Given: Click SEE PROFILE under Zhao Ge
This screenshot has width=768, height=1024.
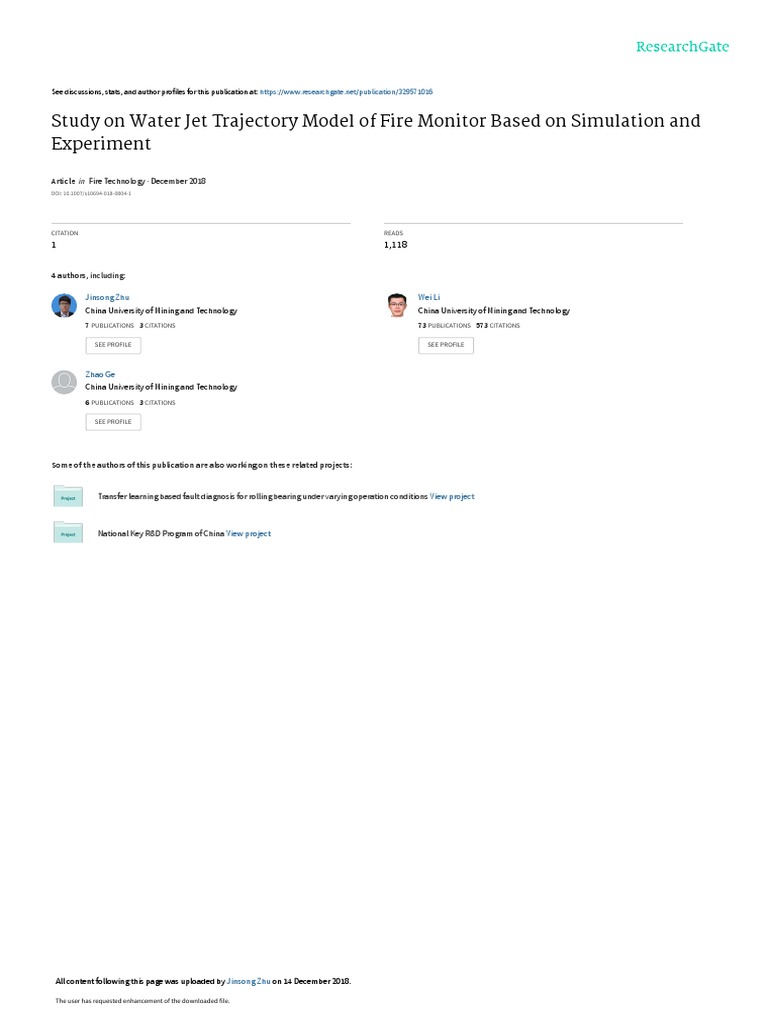Looking at the screenshot, I should [113, 422].
